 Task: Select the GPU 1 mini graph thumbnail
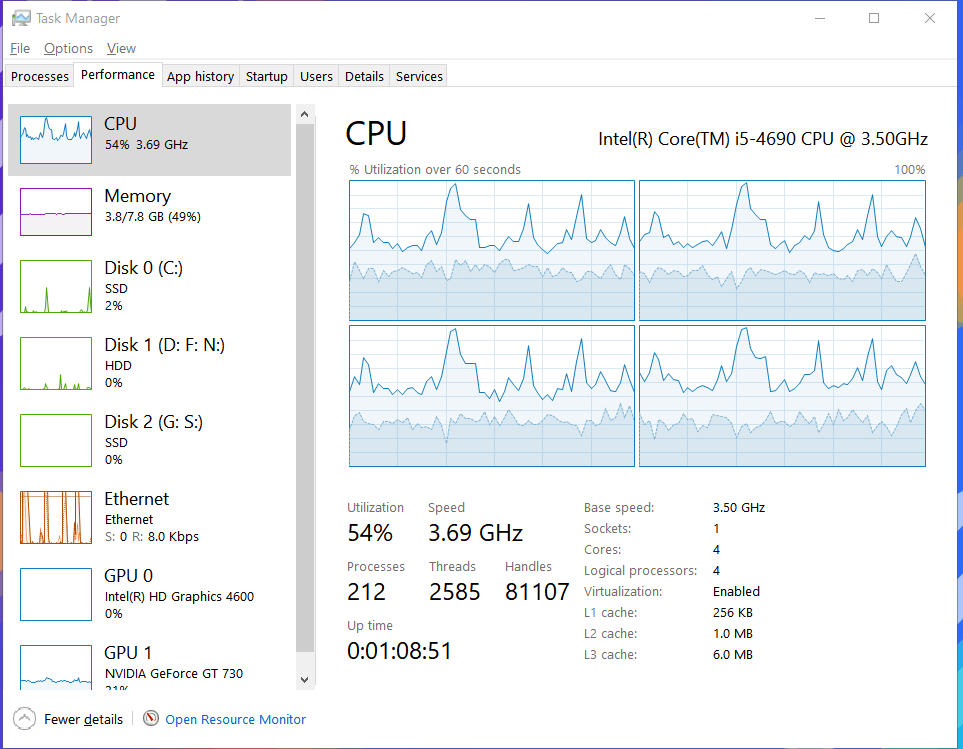tap(56, 667)
